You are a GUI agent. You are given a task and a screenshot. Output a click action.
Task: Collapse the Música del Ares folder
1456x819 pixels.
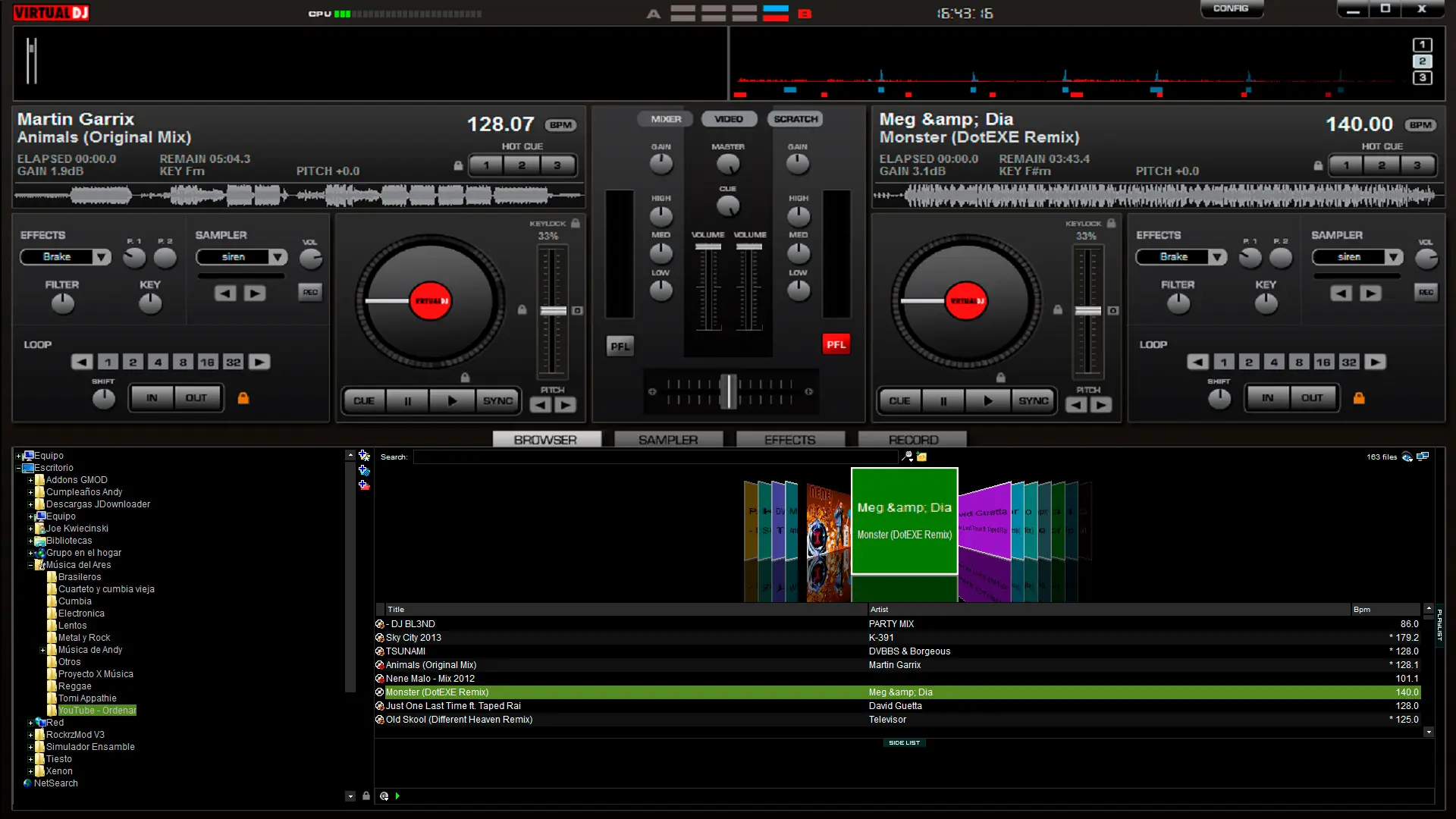(31, 565)
